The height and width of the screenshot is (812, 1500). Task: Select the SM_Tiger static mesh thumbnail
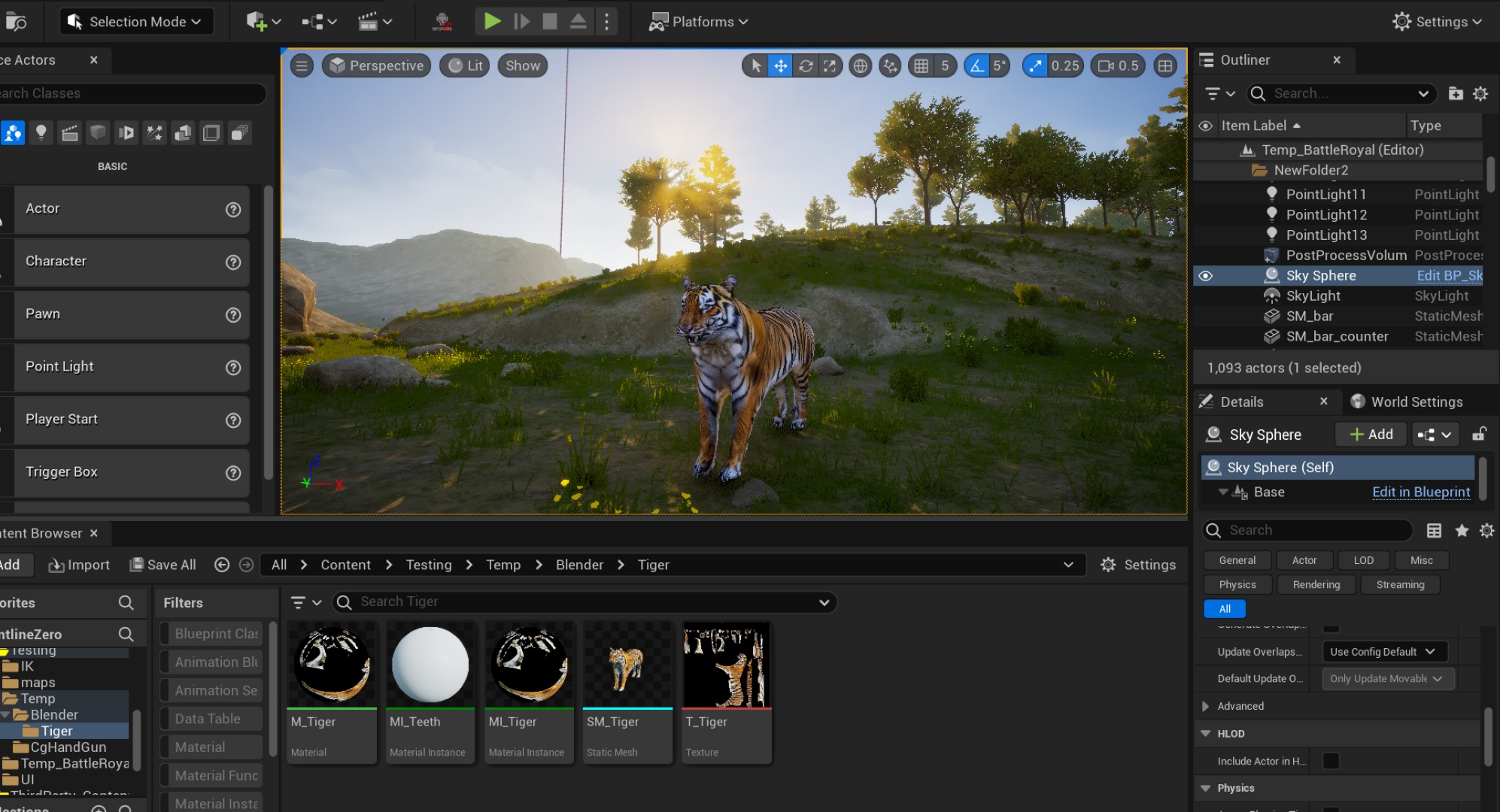627,665
